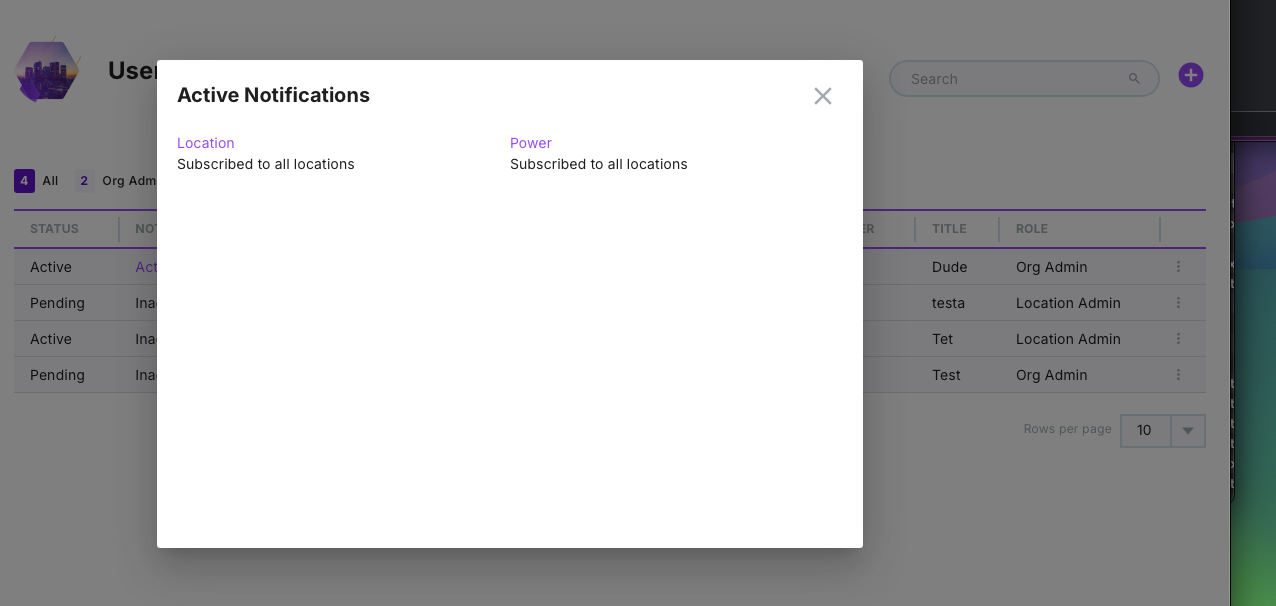Open the Rows per page dropdown arrow
This screenshot has height=606, width=1276.
(x=1188, y=431)
